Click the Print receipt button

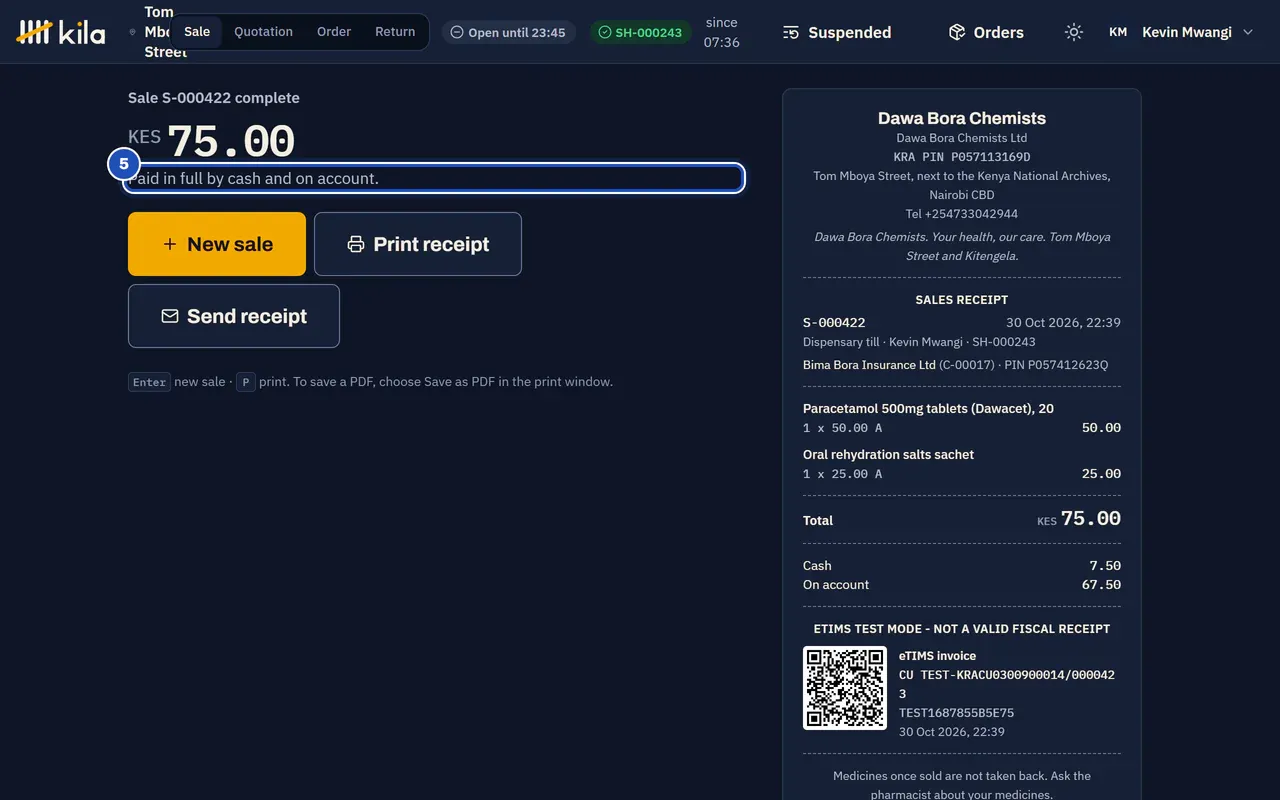tap(418, 244)
